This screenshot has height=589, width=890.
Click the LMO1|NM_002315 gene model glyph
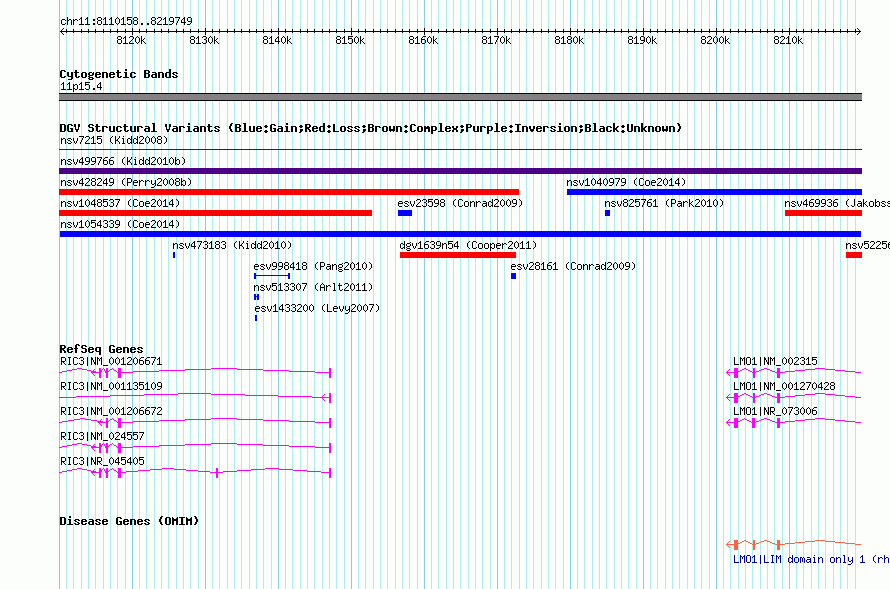[794, 372]
